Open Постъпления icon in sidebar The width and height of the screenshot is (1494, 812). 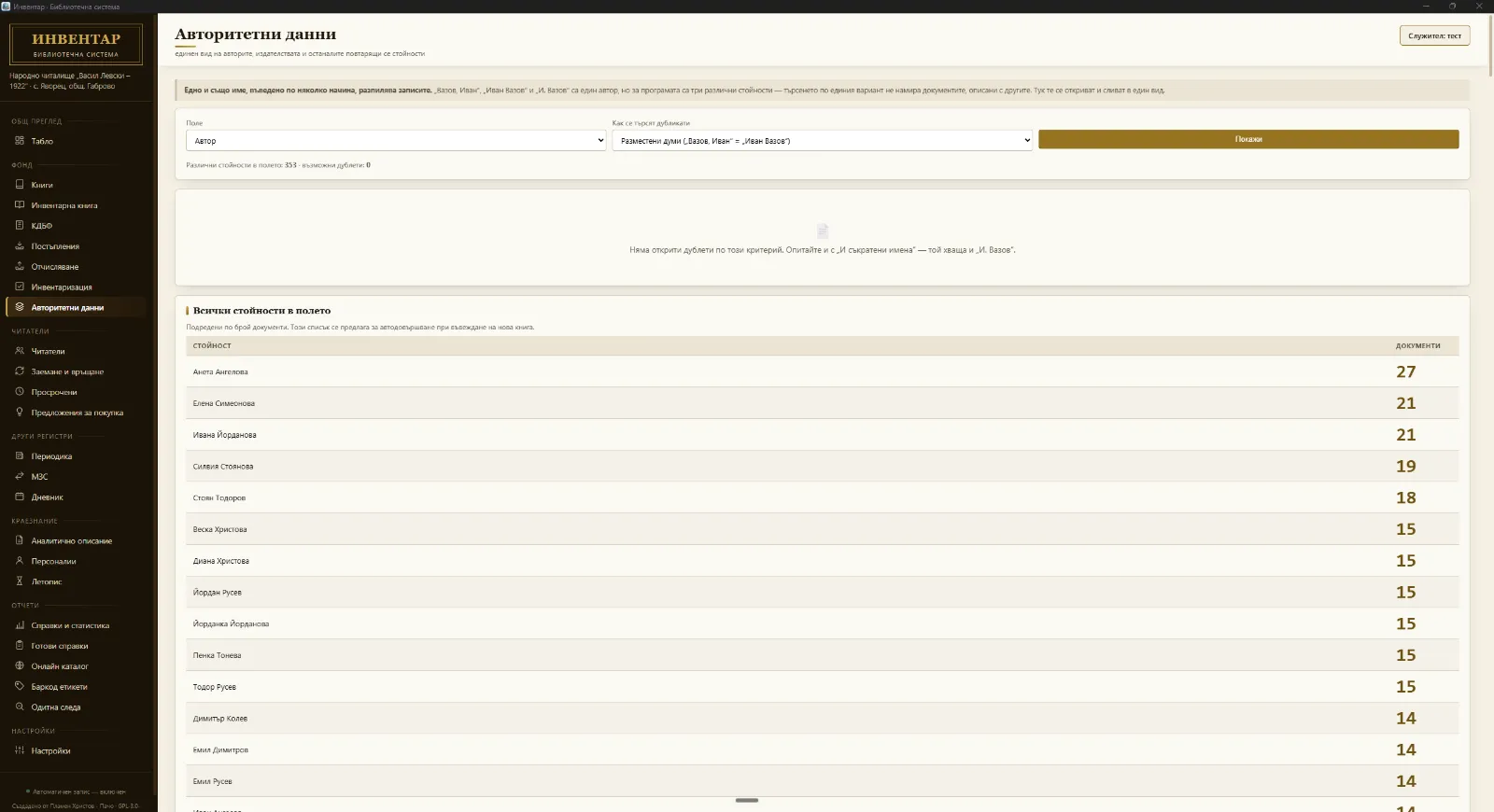point(20,246)
